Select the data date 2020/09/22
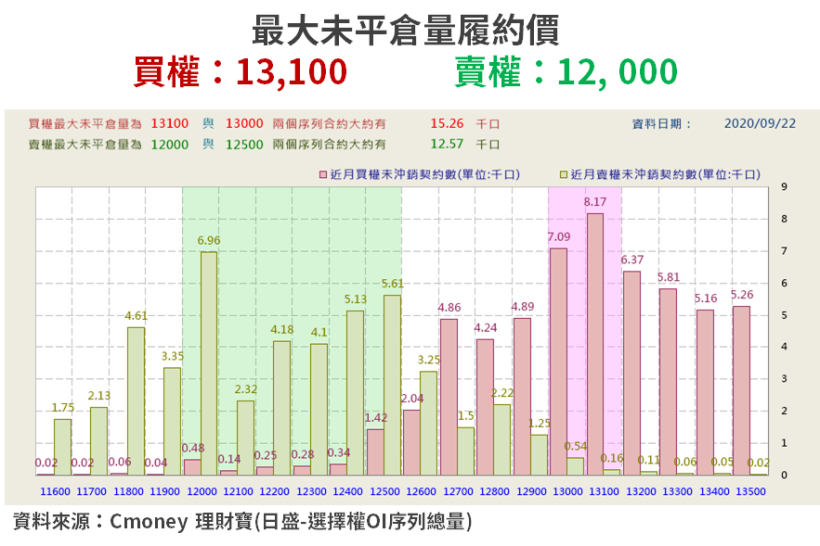 (x=760, y=123)
